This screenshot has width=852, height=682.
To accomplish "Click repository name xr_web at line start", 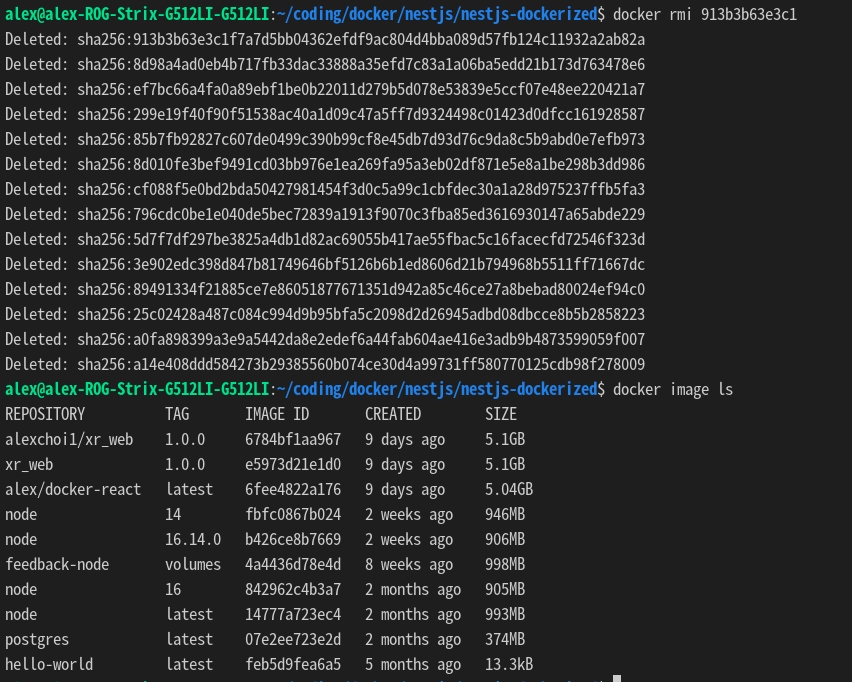I will click(29, 465).
